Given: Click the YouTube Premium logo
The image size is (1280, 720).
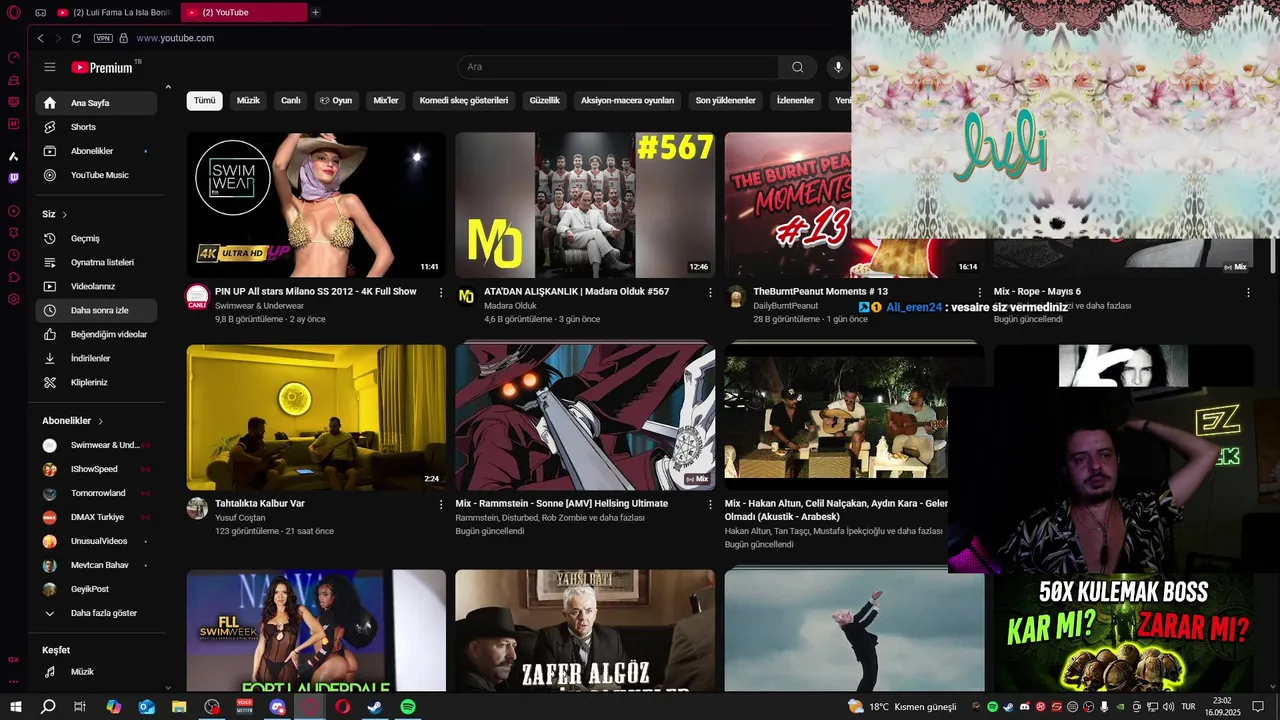Looking at the screenshot, I should click(105, 67).
